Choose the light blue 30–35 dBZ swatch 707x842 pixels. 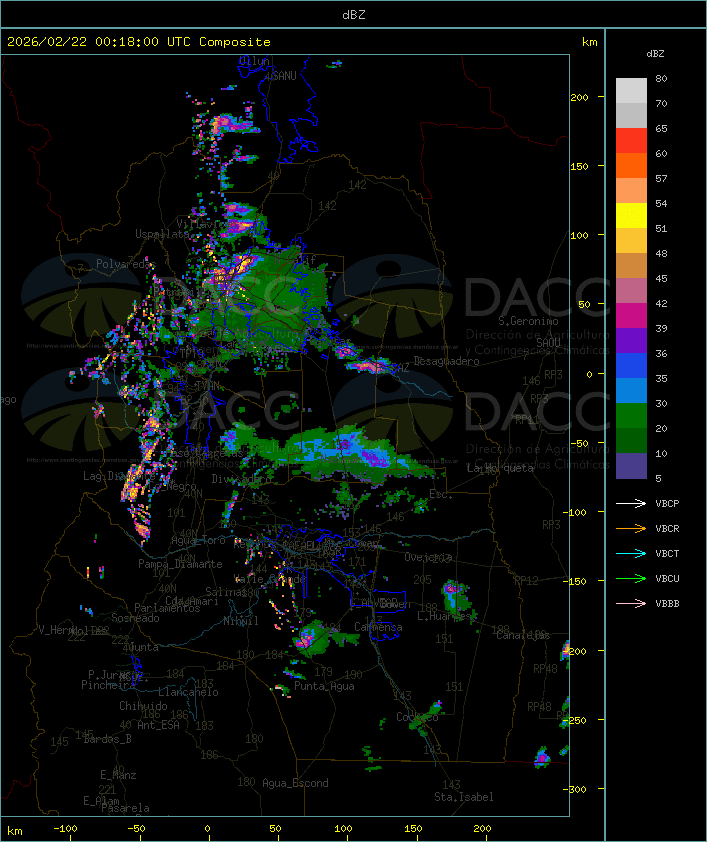pyautogui.click(x=631, y=391)
